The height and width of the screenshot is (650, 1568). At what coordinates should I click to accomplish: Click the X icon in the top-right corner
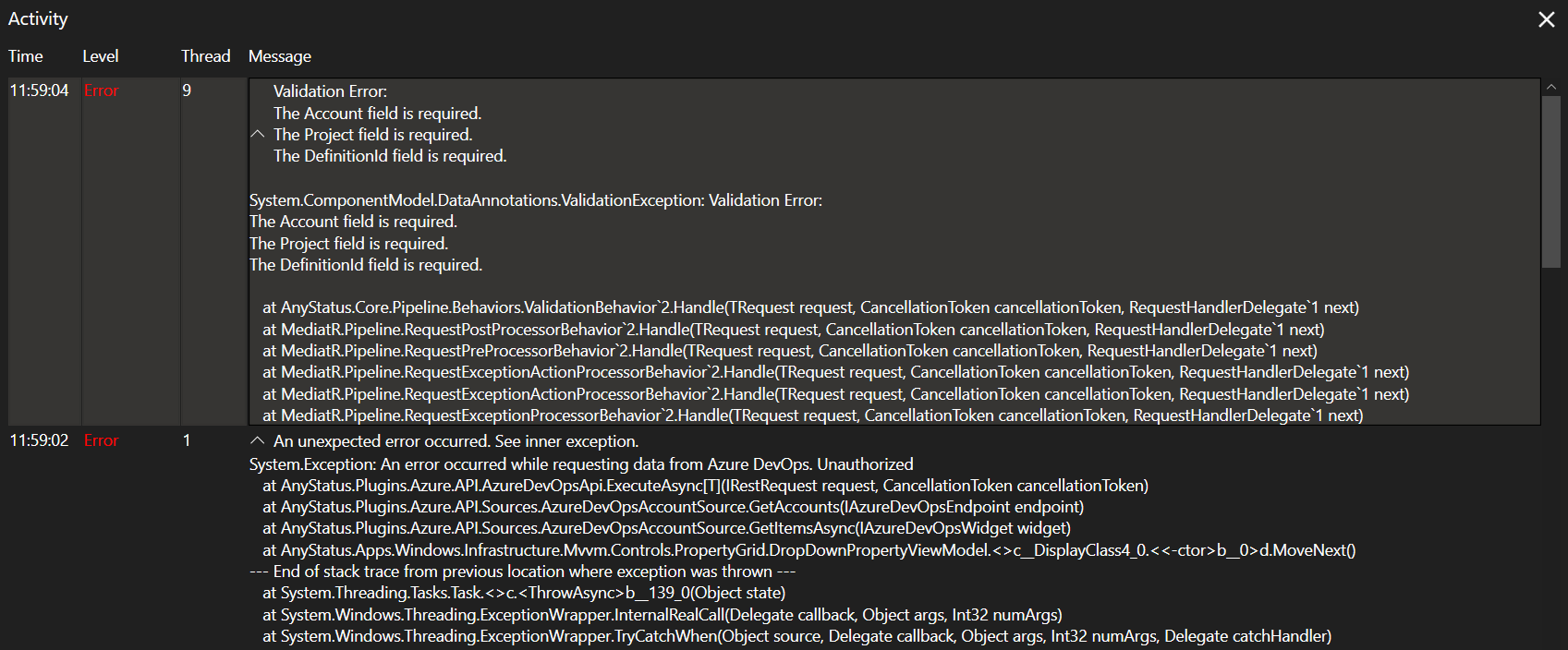[x=1547, y=18]
